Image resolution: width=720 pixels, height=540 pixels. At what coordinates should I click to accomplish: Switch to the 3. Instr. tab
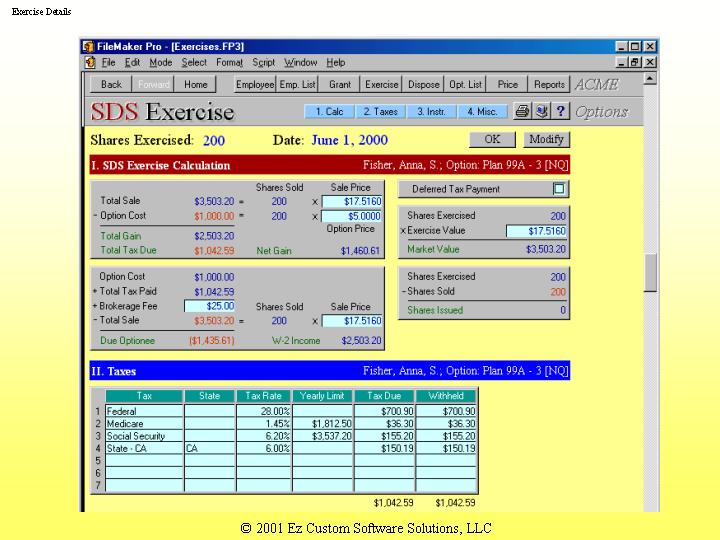(431, 112)
